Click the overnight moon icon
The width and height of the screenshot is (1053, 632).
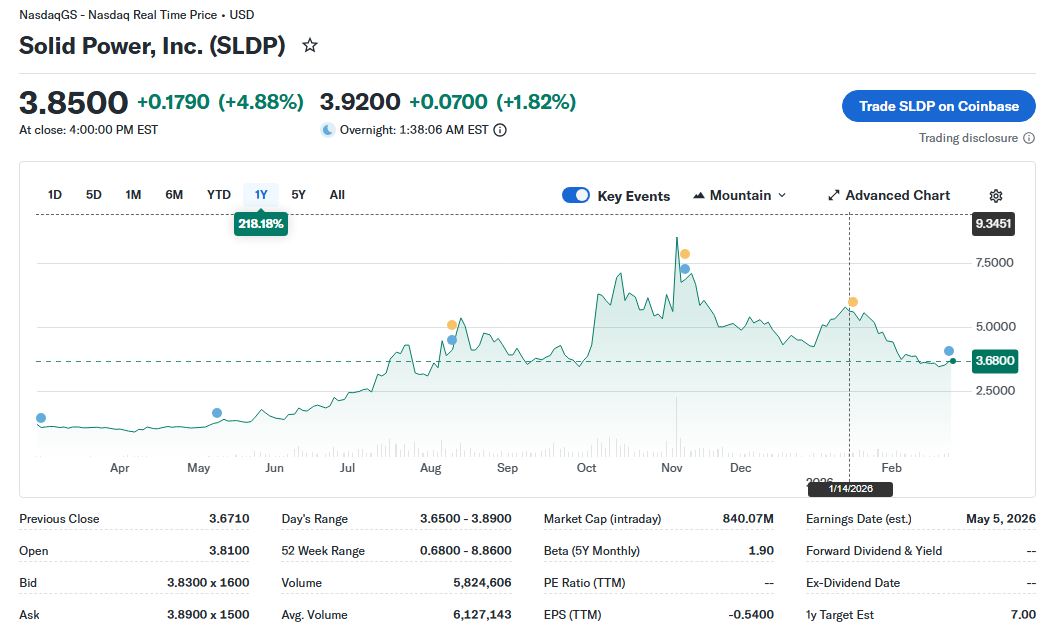[328, 130]
